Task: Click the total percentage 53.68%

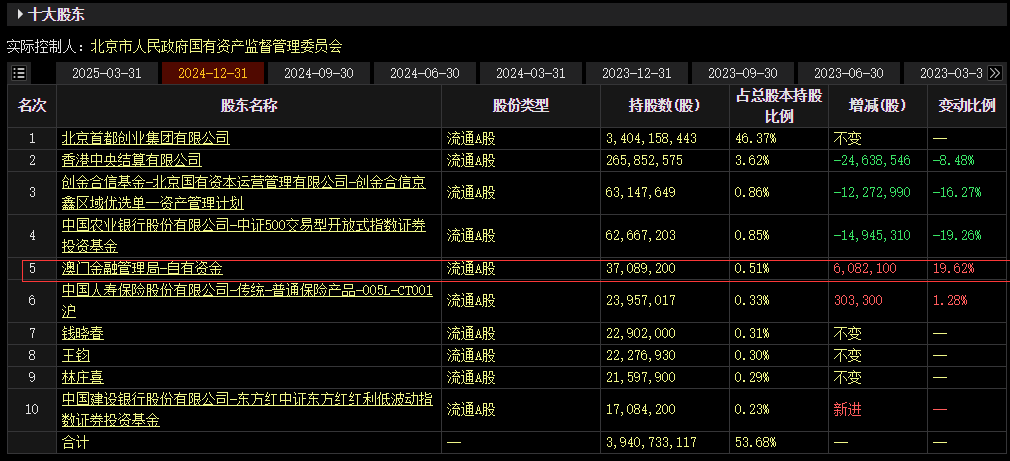Action: coord(755,442)
